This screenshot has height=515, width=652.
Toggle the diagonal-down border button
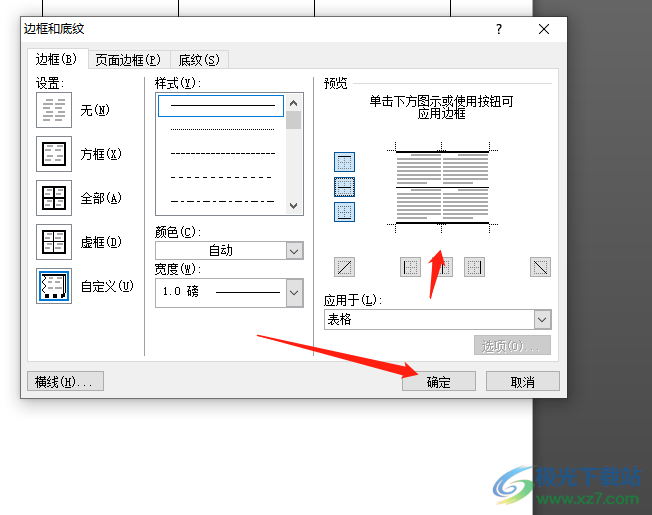[541, 267]
